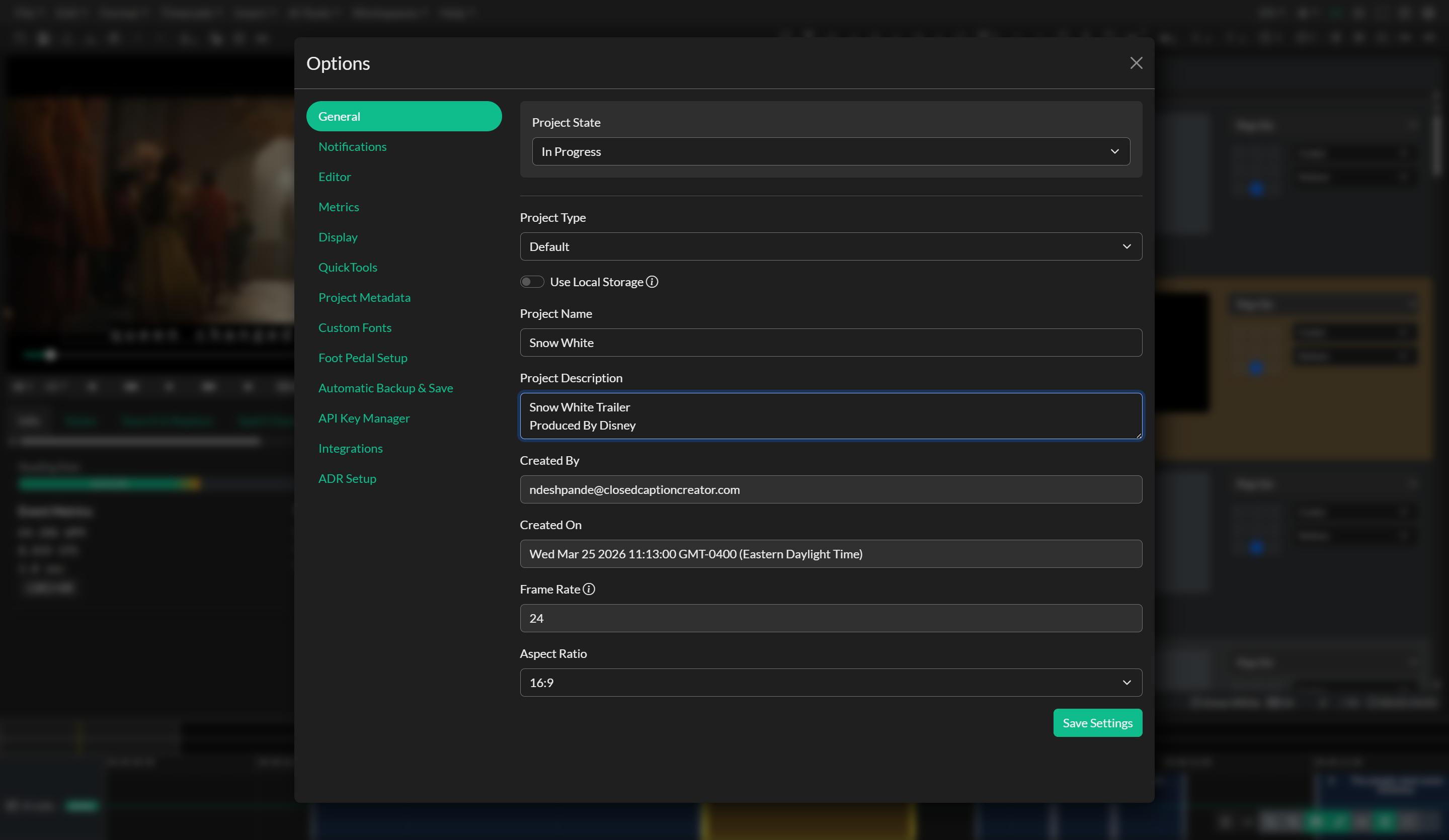This screenshot has width=1449, height=840.
Task: Click the Project Description resize handle
Action: pyautogui.click(x=1138, y=435)
